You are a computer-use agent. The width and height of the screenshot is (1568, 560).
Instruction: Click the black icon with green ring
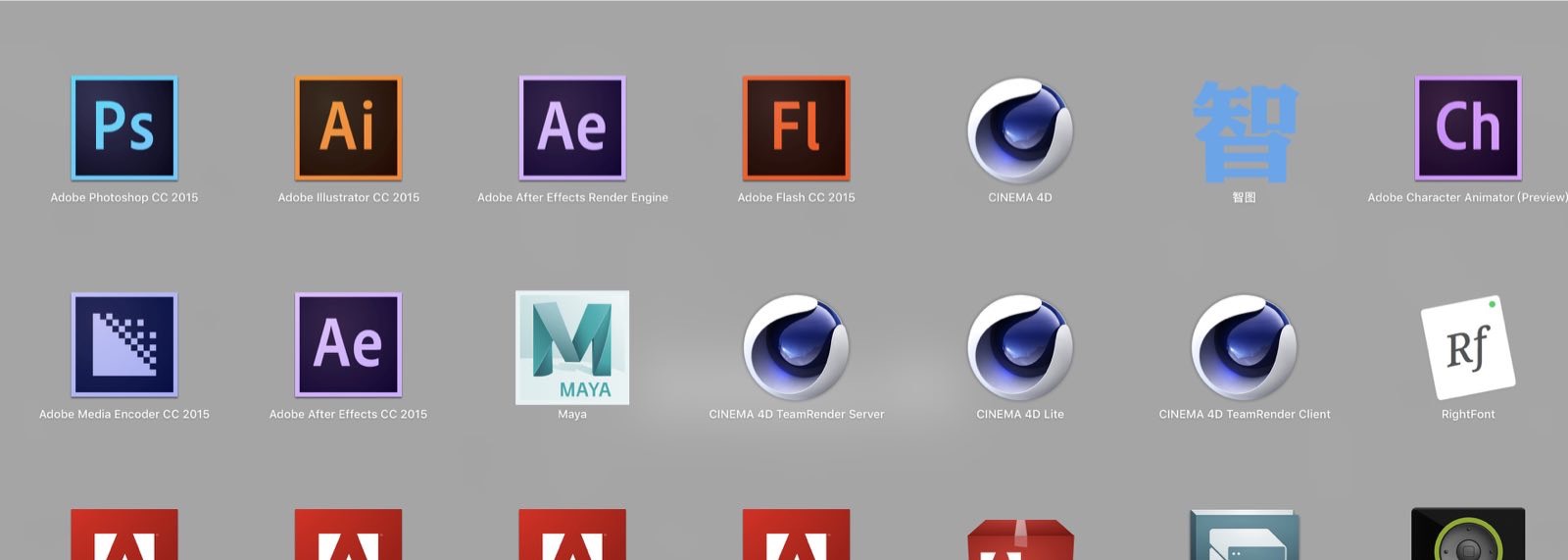[x=1468, y=536]
